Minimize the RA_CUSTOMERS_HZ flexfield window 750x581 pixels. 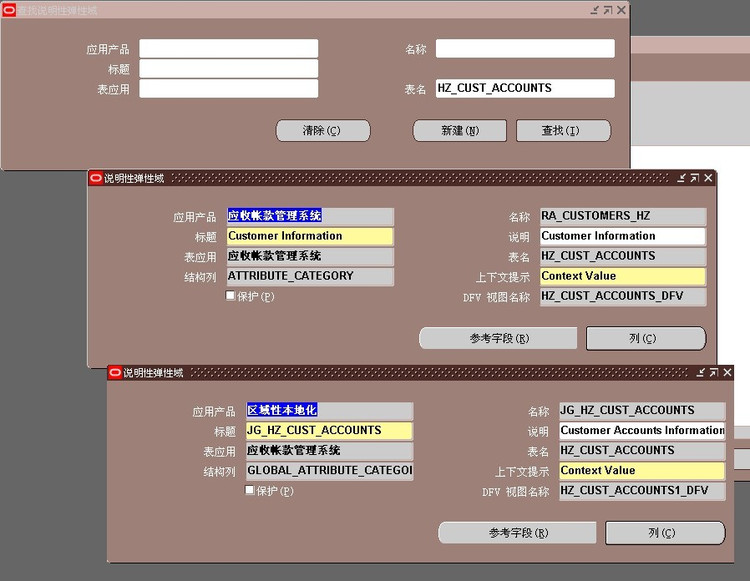pyautogui.click(x=682, y=178)
